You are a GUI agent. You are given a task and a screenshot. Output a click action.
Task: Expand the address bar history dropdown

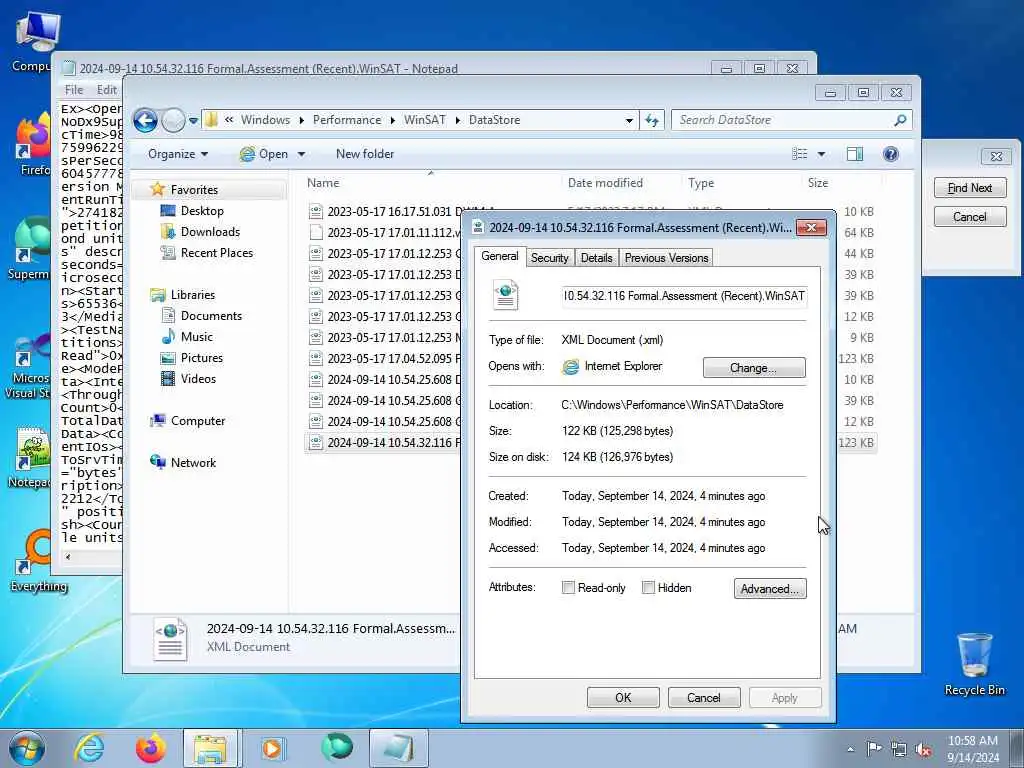pos(629,121)
